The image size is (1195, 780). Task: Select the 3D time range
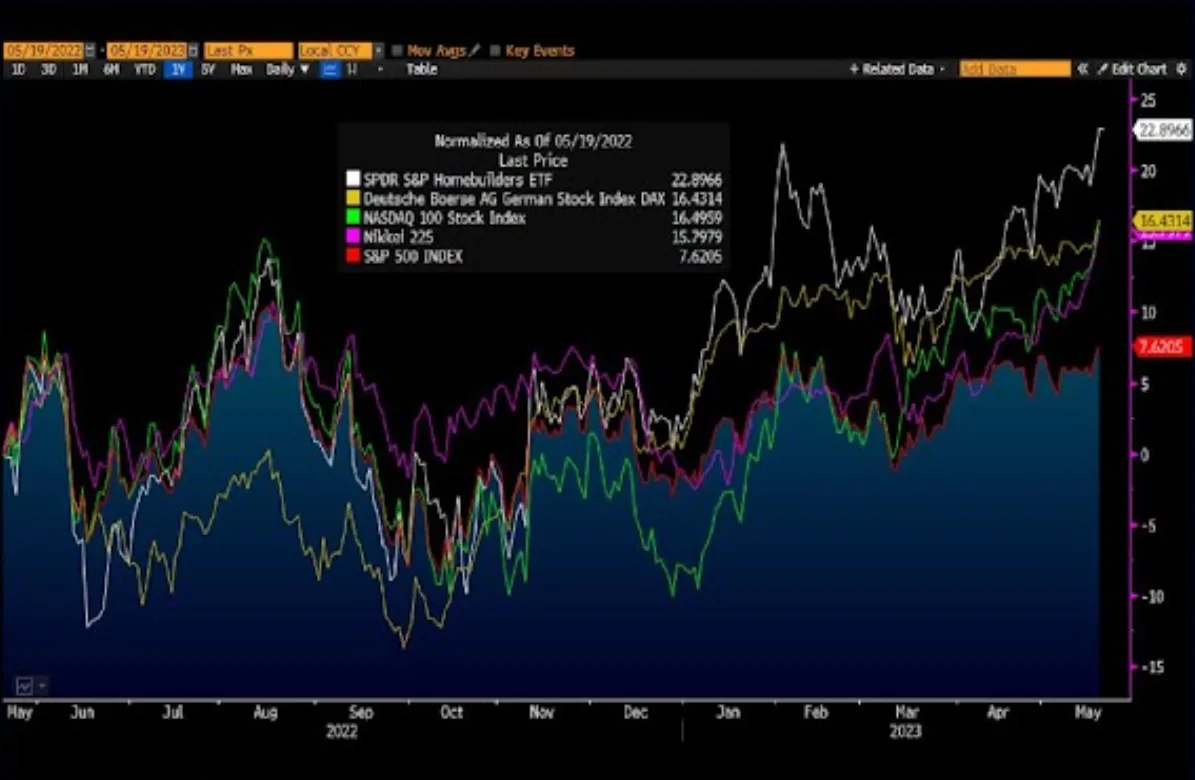pyautogui.click(x=48, y=69)
